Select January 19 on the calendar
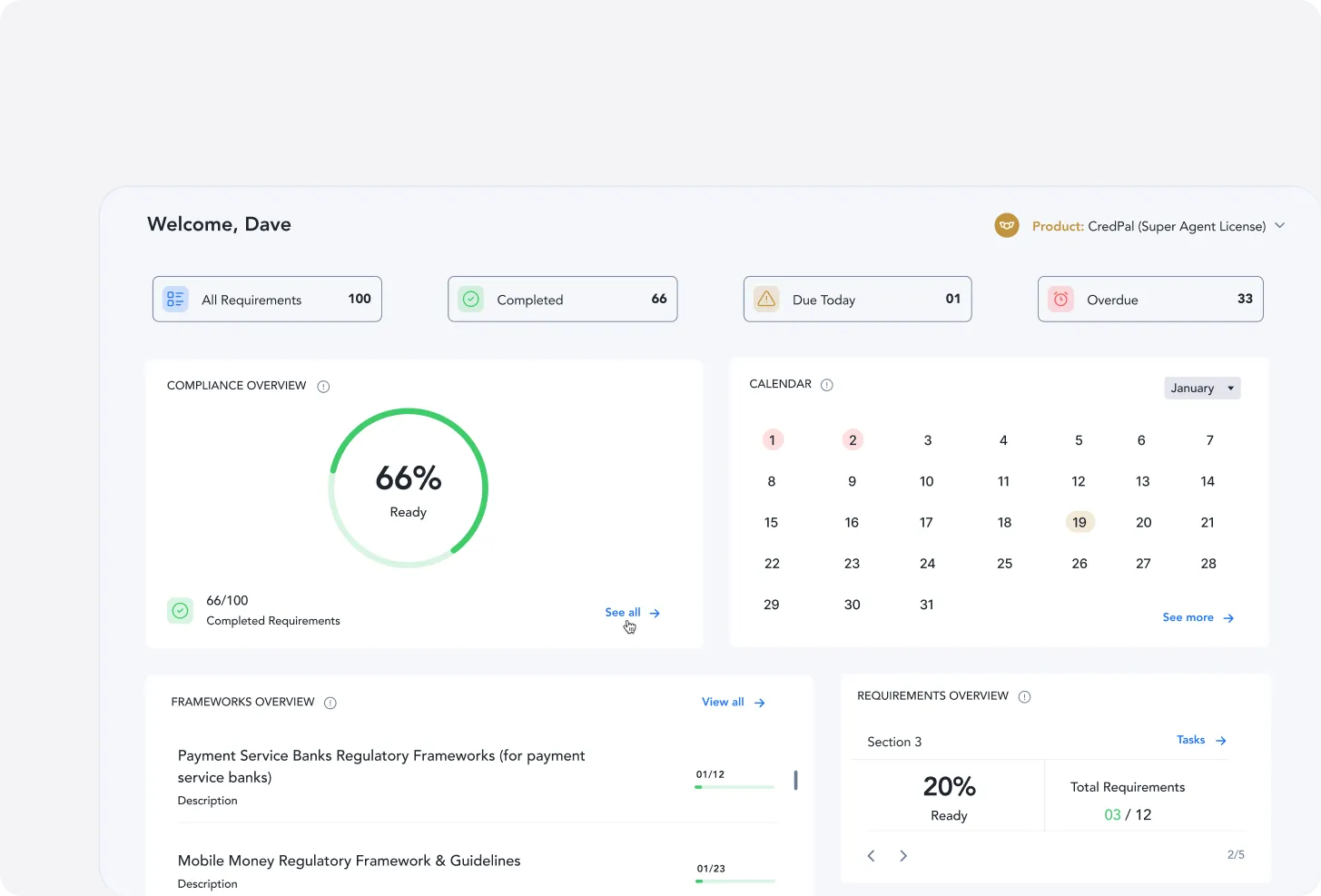Screen dimensions: 1321x896 1079,522
